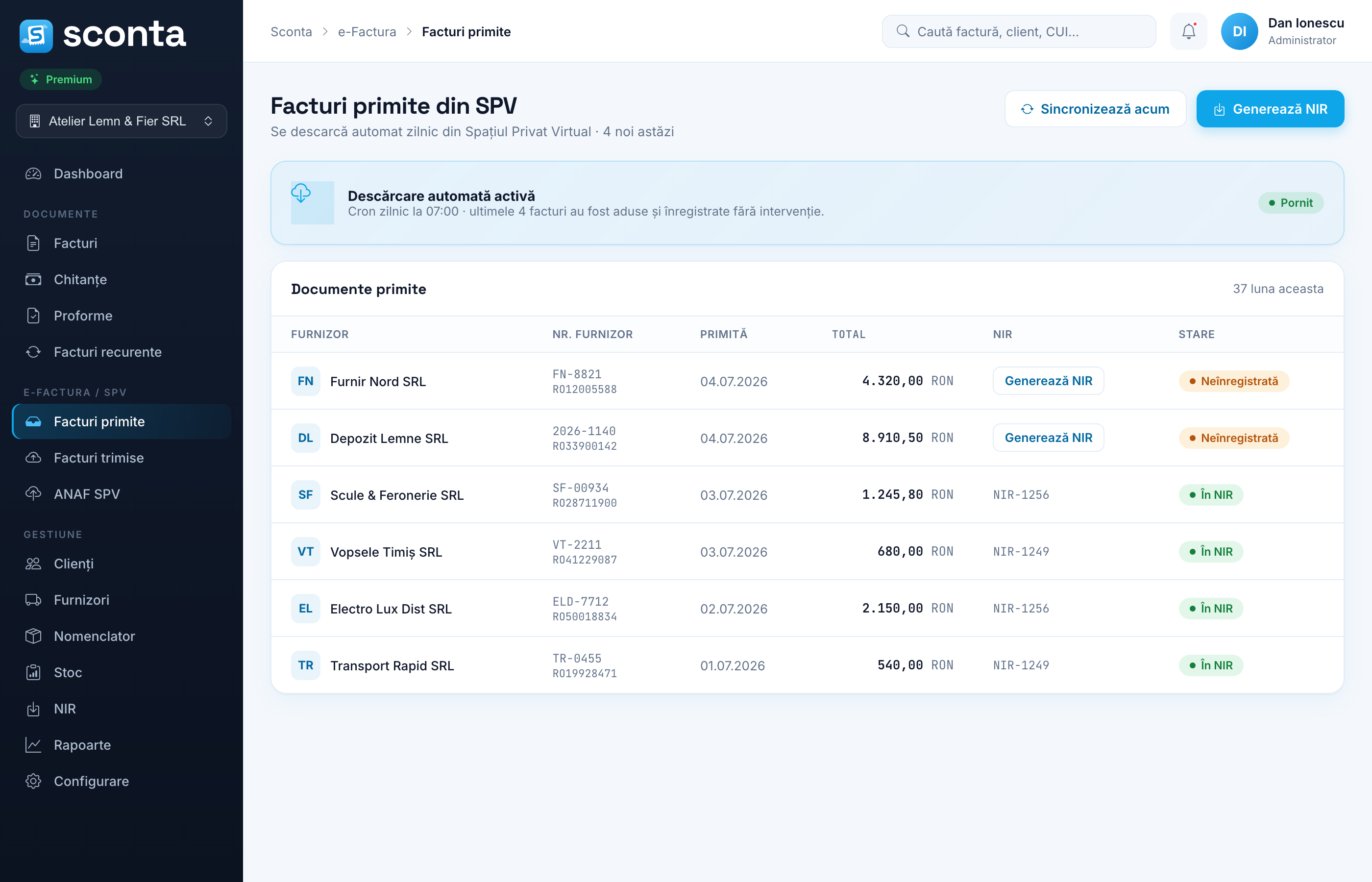Generate NIR for Depozit Lemne SRL

coord(1048,438)
